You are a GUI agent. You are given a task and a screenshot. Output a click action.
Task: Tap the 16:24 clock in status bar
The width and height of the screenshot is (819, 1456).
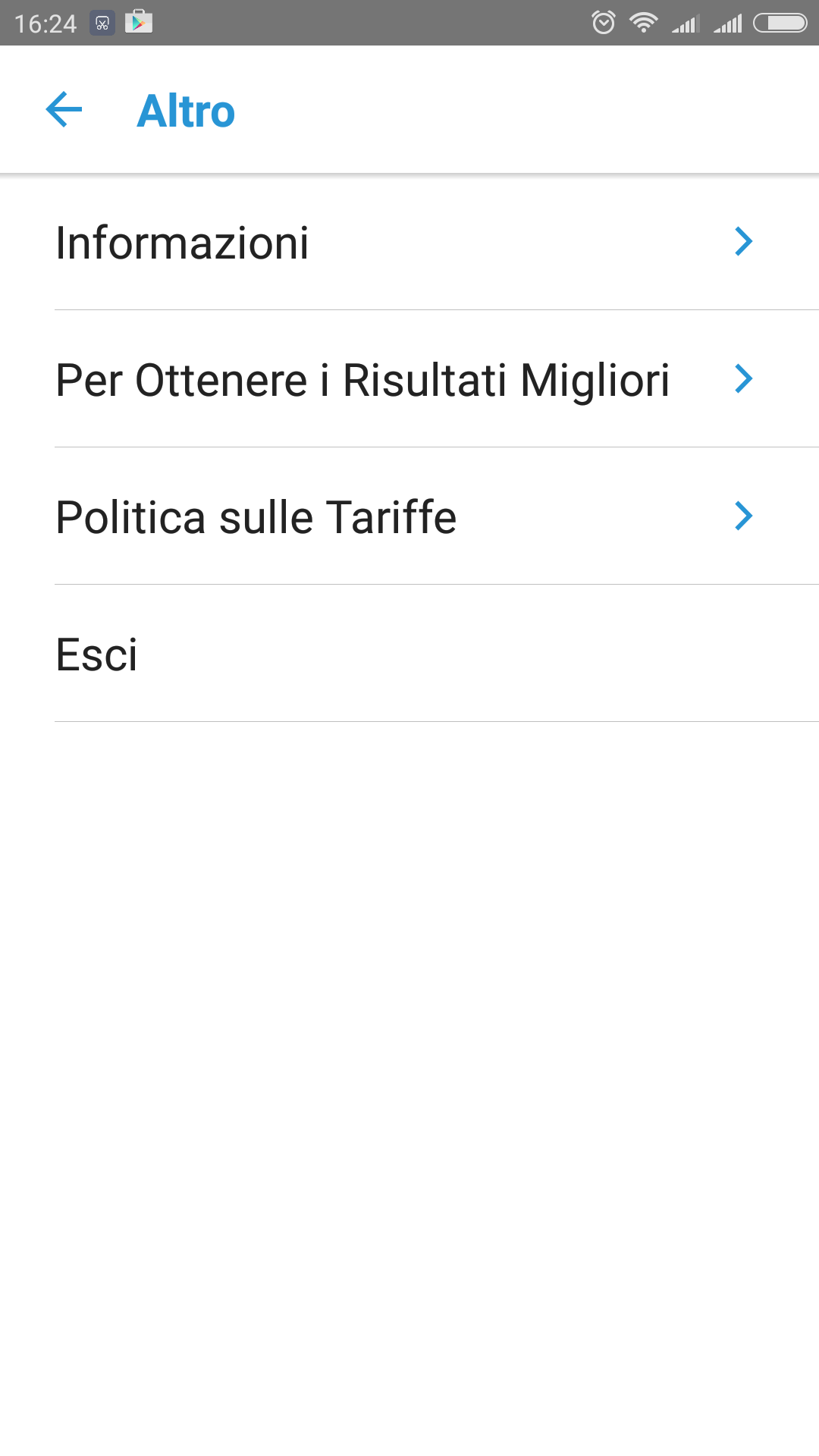click(45, 24)
